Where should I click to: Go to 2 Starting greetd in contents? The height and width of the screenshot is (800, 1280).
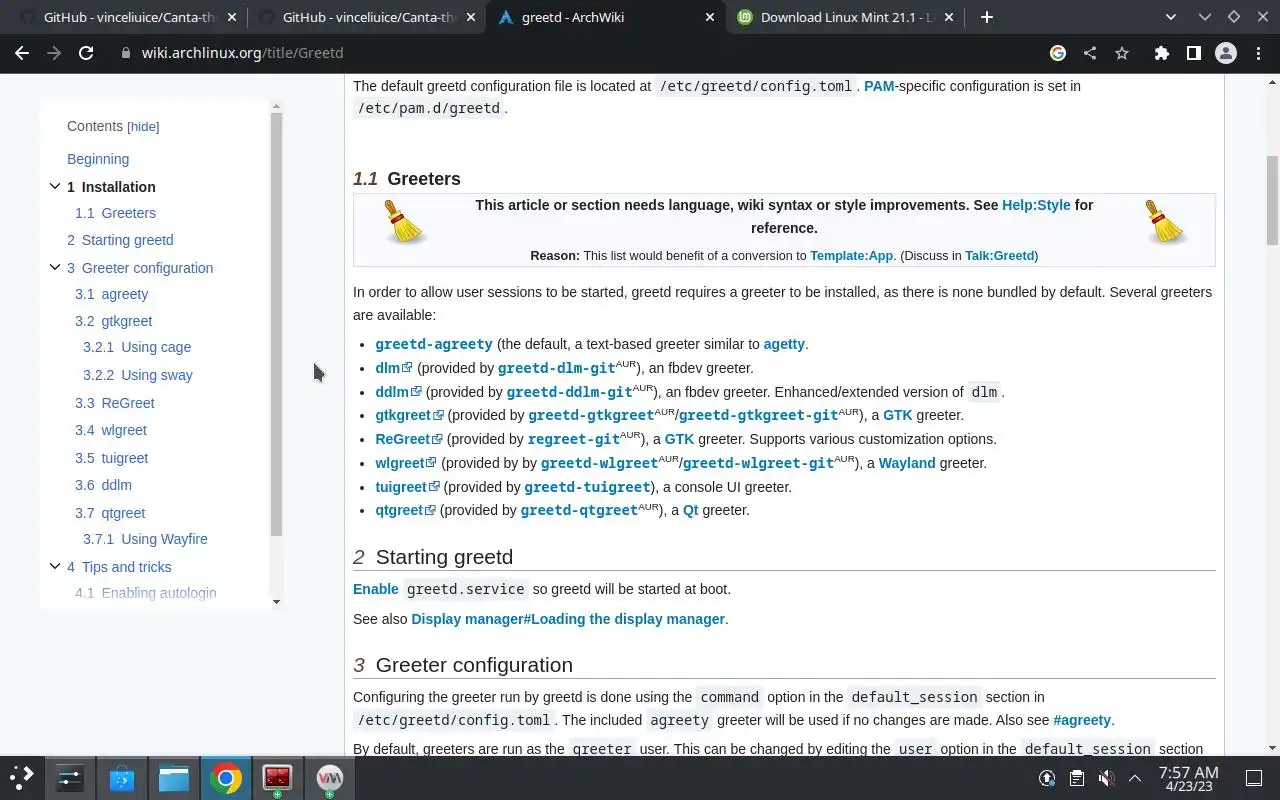click(x=120, y=240)
